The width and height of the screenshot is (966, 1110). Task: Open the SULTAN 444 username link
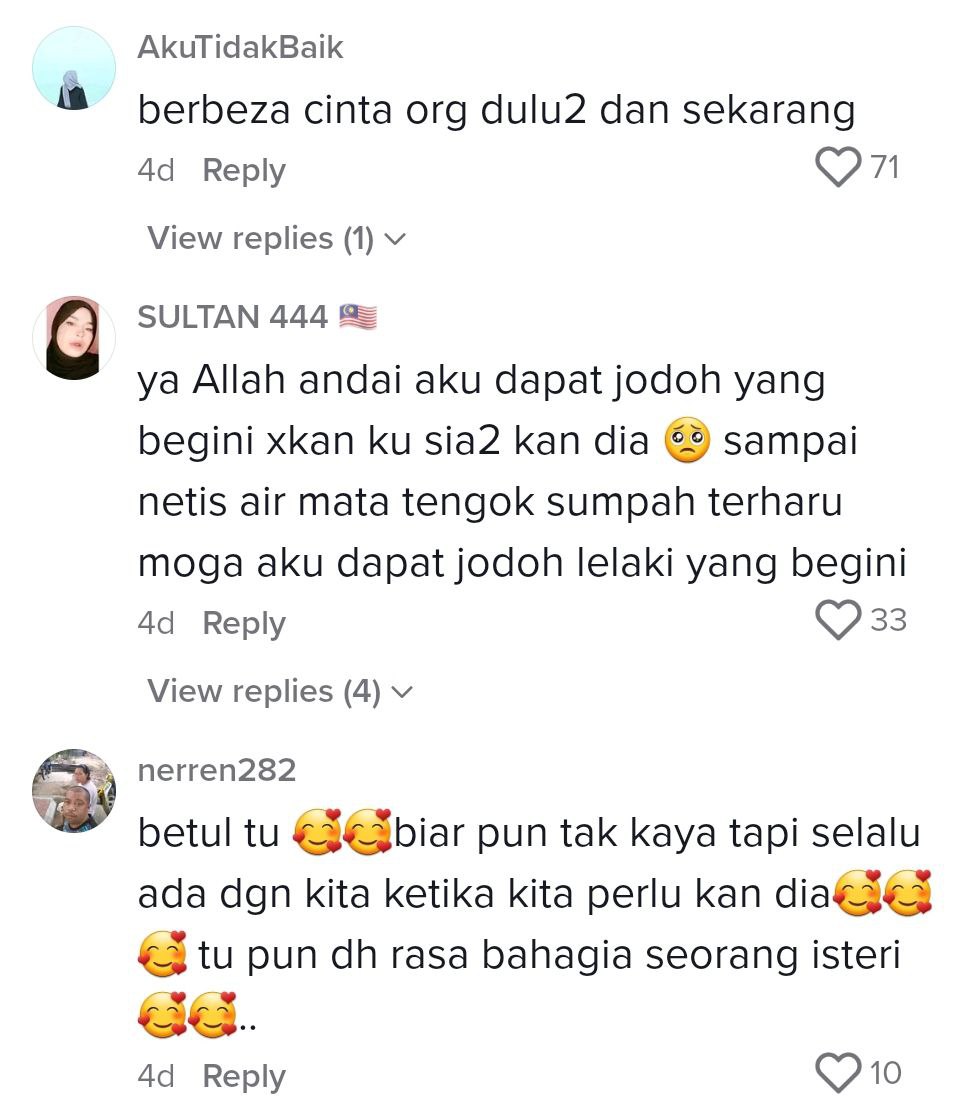click(233, 316)
